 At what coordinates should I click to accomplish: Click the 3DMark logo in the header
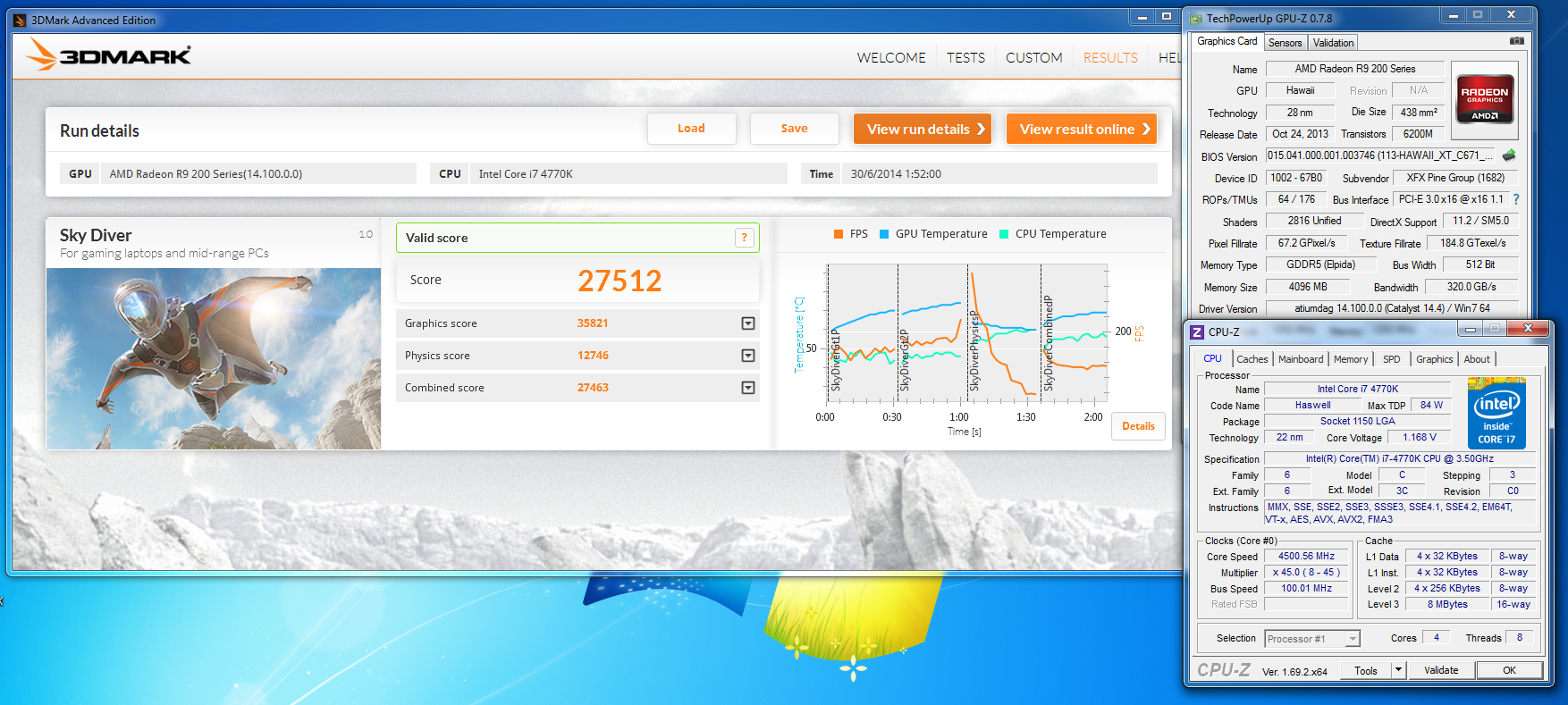tap(108, 55)
